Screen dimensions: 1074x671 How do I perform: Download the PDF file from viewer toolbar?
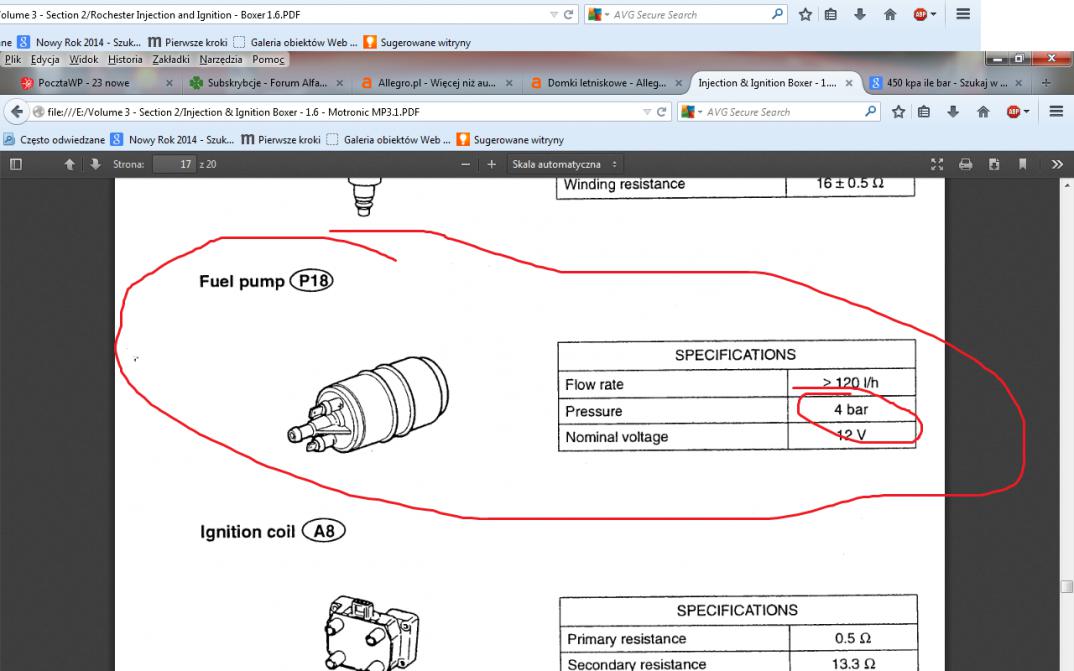(994, 164)
